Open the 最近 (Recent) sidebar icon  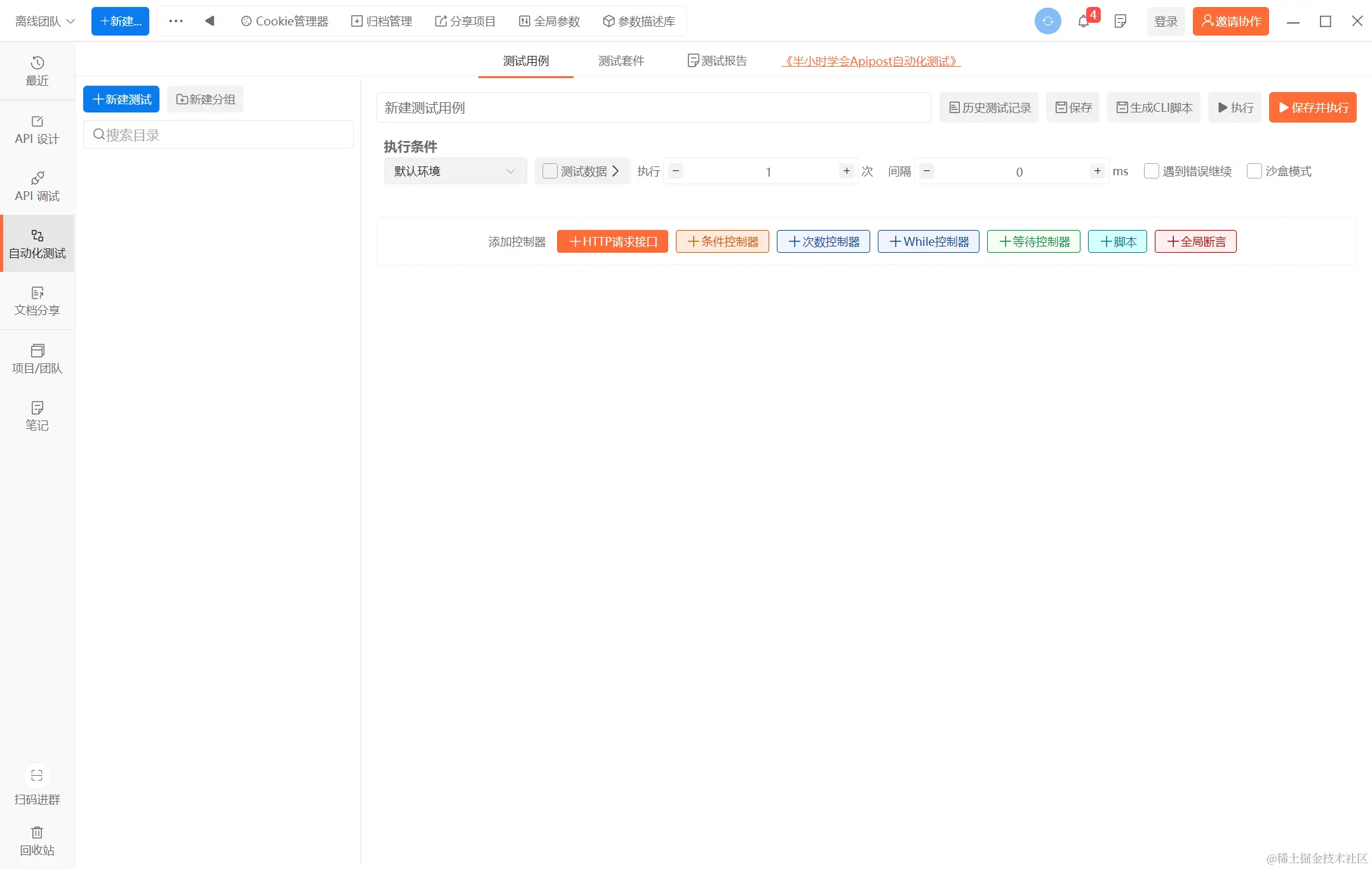[37, 71]
